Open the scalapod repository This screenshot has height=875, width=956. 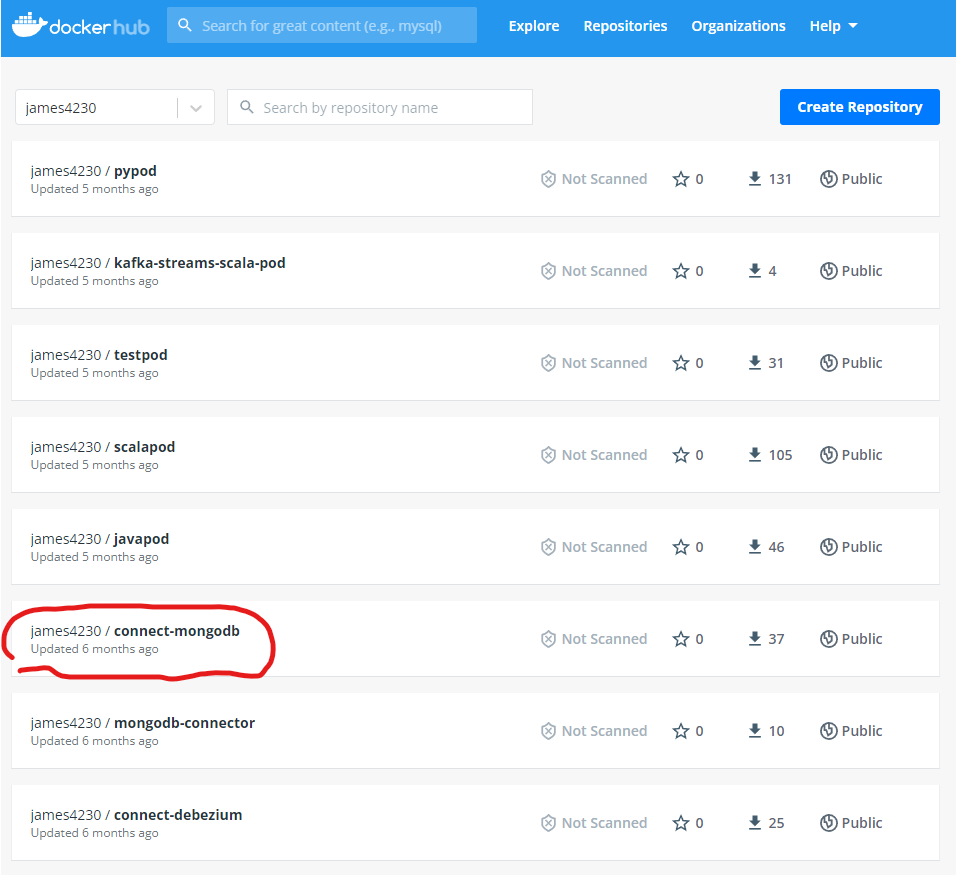tap(144, 447)
